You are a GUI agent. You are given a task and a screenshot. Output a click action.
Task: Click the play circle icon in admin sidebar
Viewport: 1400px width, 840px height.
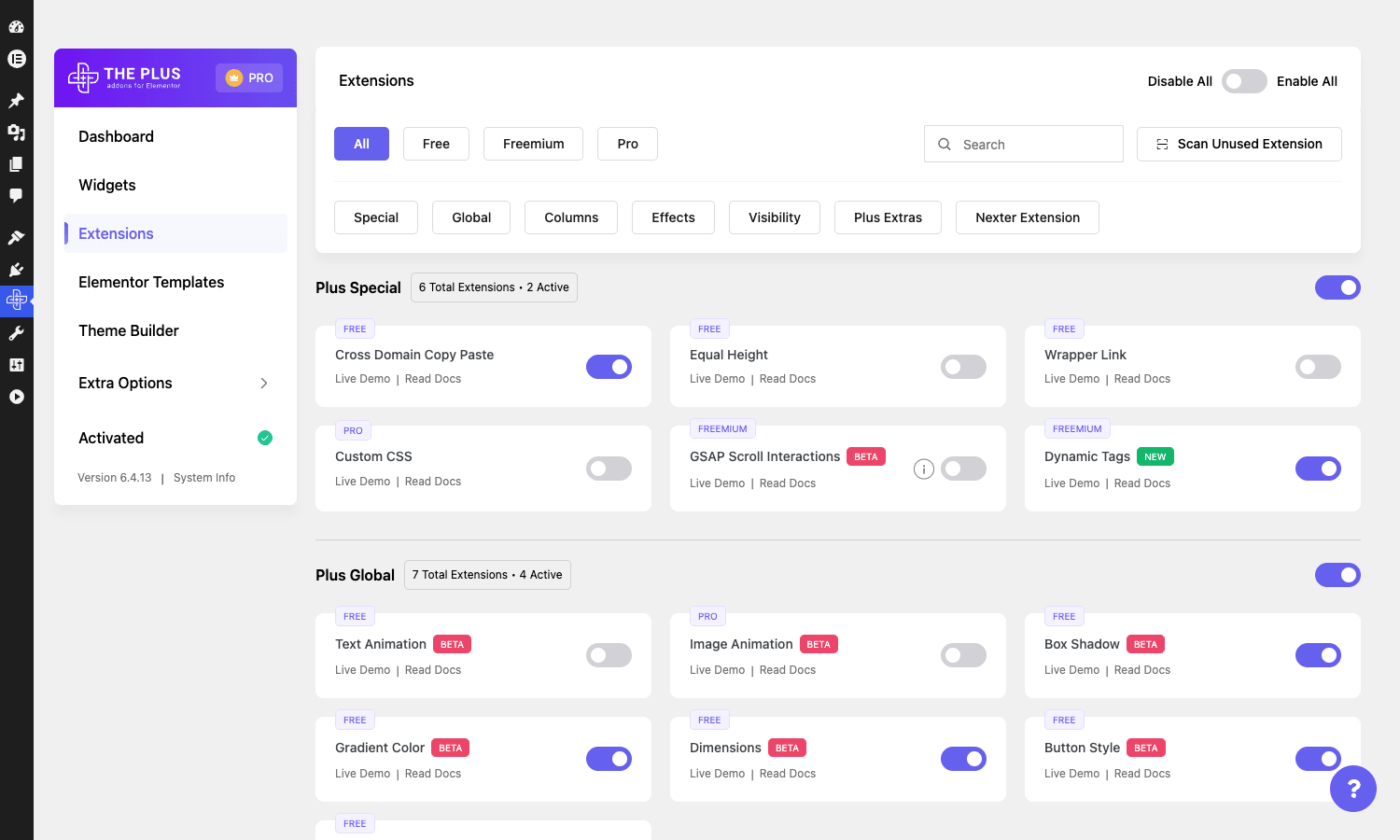[16, 397]
